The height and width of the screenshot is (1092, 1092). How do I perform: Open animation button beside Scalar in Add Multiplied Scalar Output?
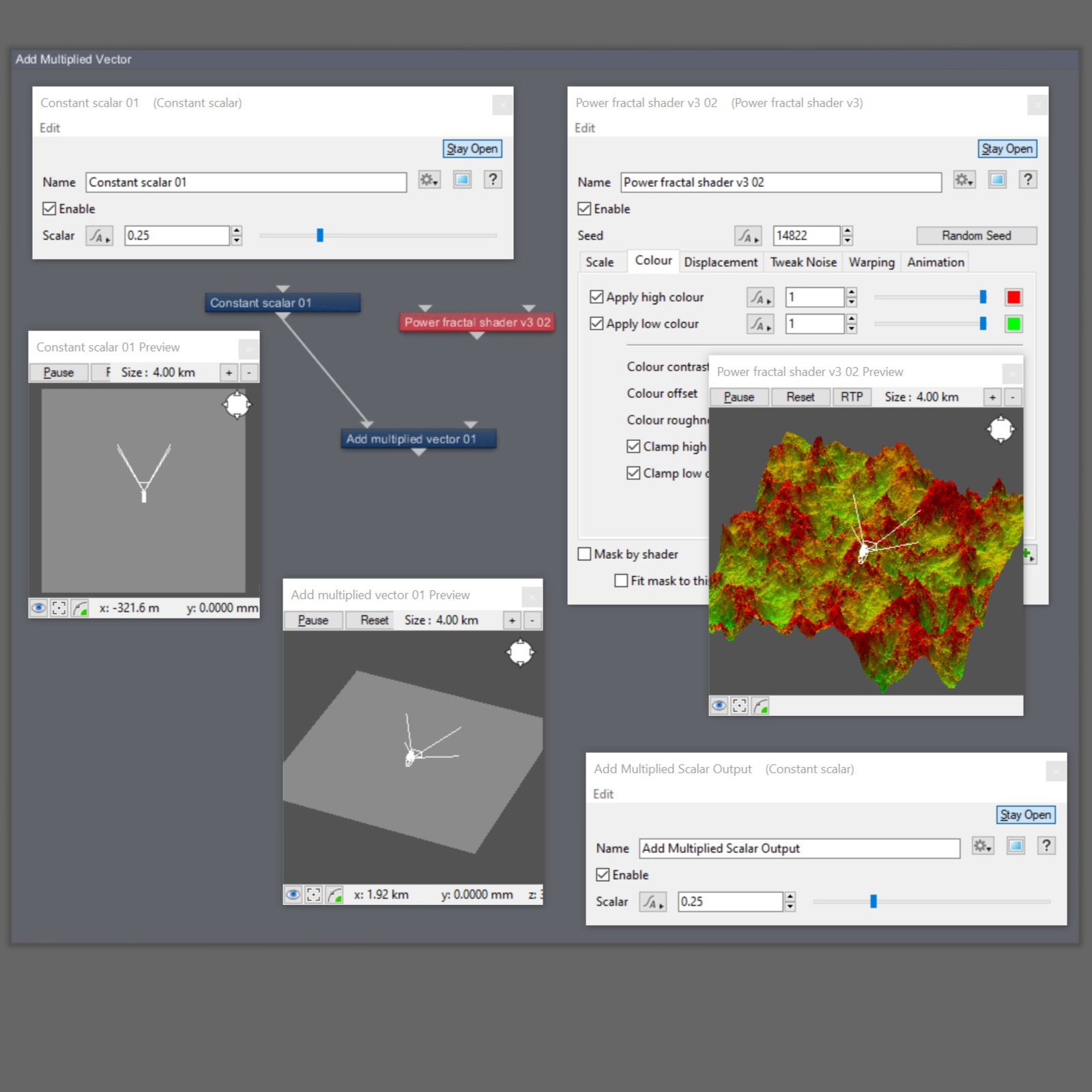[x=652, y=902]
